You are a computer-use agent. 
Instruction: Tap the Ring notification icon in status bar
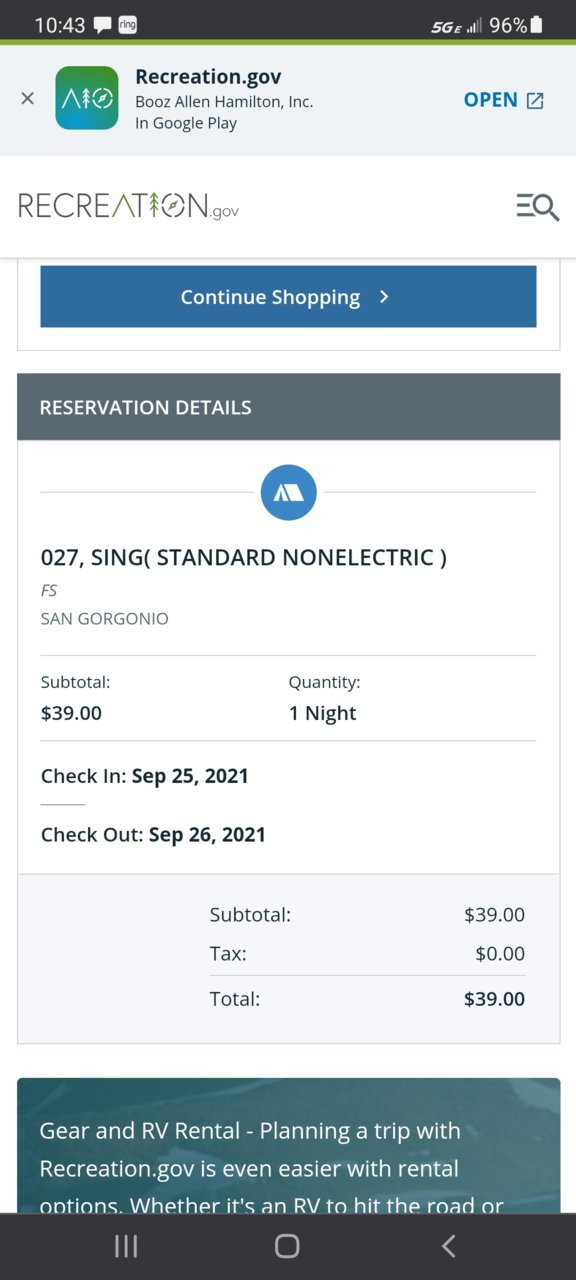point(127,25)
